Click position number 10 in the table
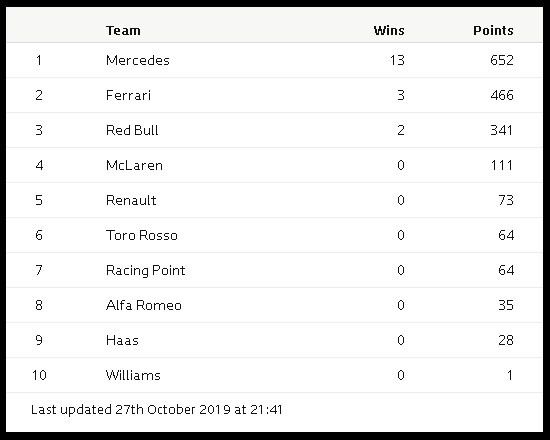 tap(39, 375)
